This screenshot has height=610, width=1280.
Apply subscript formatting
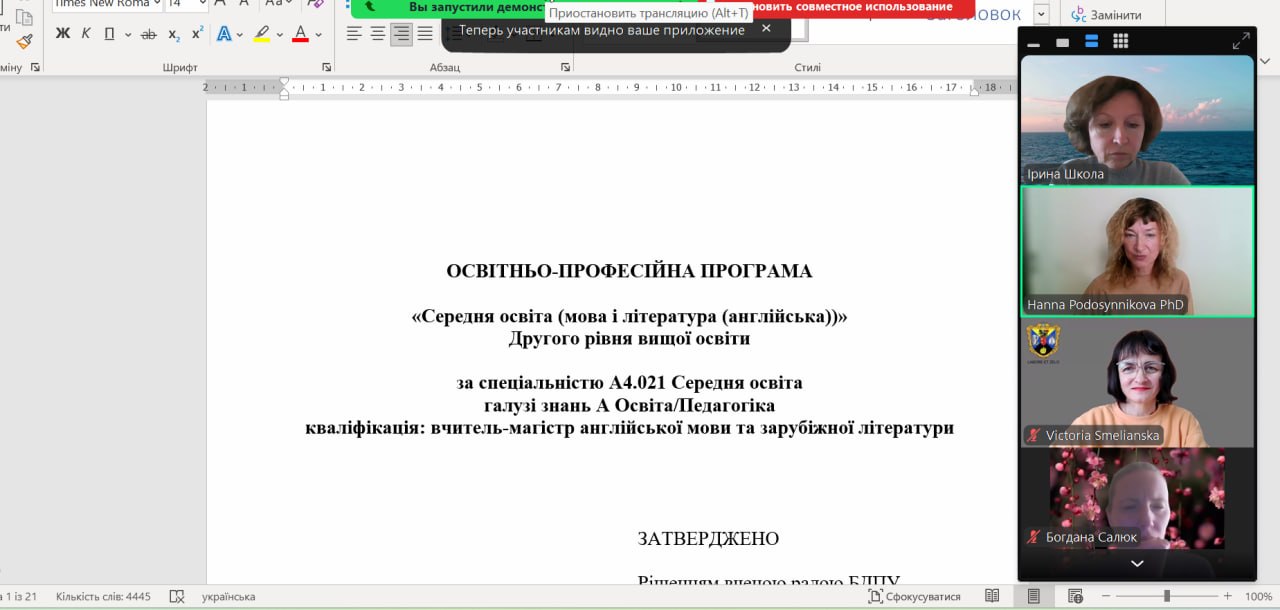point(174,34)
